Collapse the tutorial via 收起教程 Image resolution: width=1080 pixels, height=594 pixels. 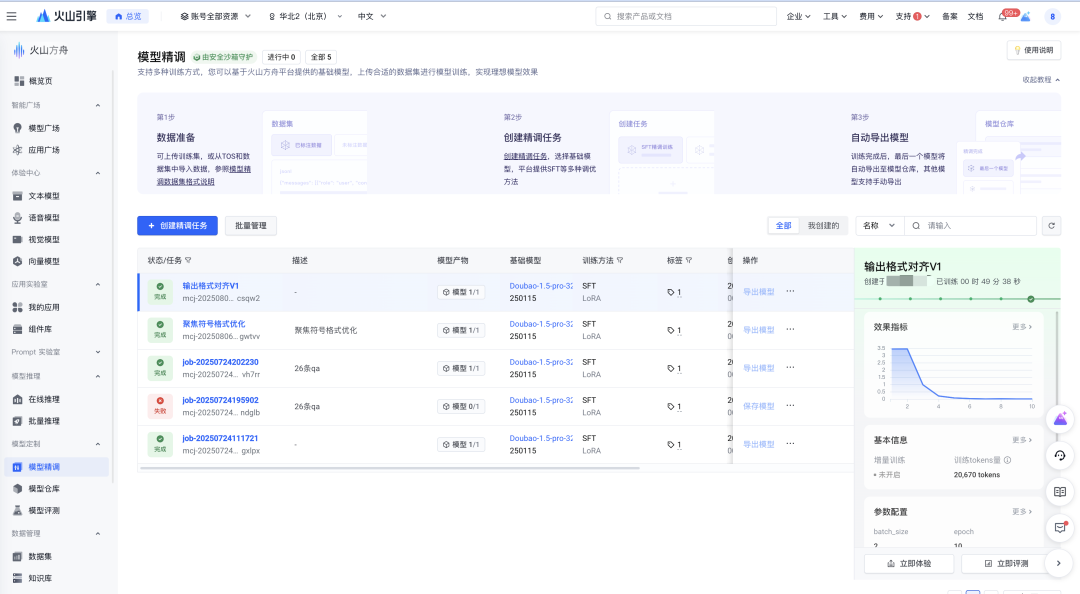point(1041,80)
